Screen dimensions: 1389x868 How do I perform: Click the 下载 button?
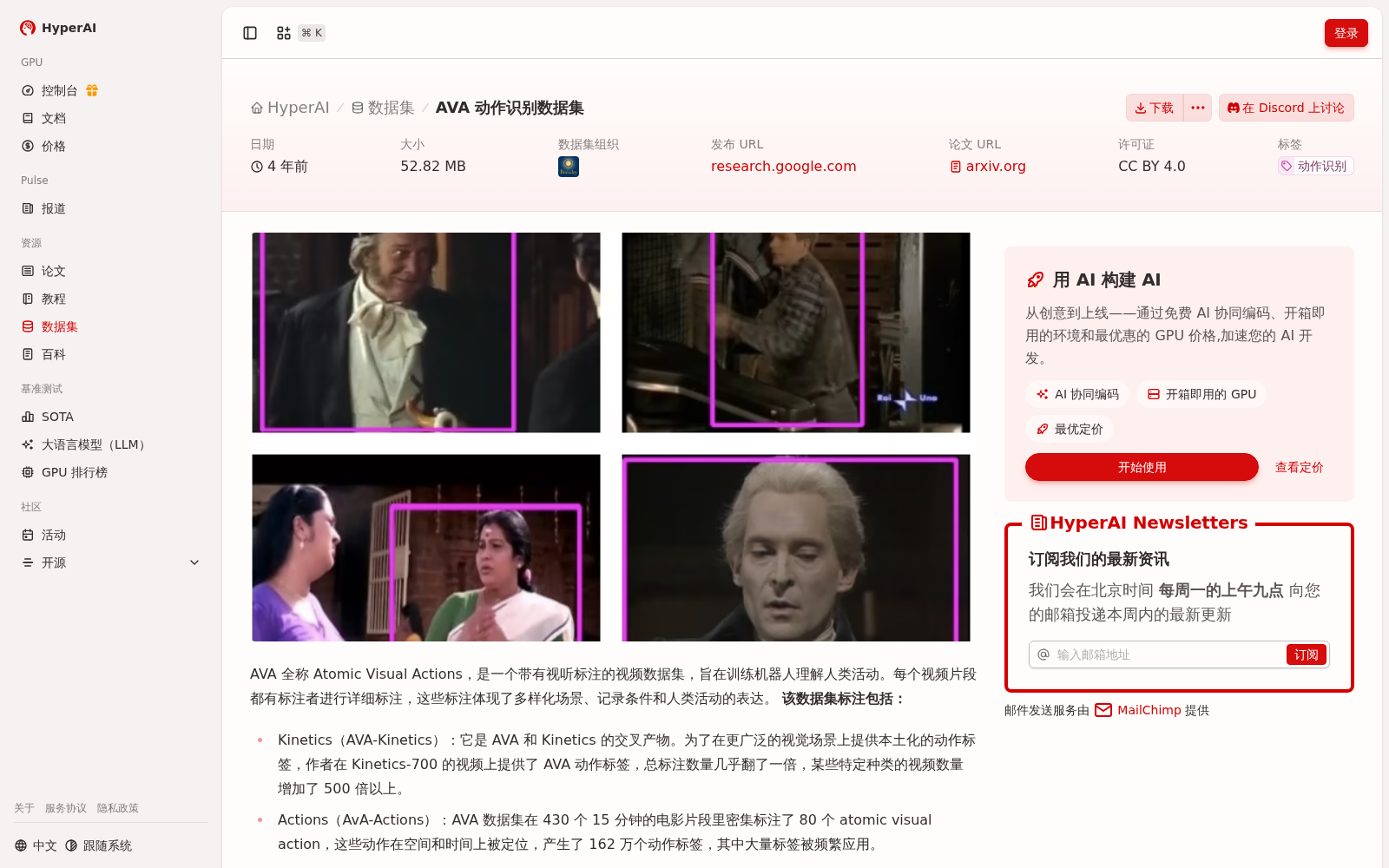tap(1154, 108)
